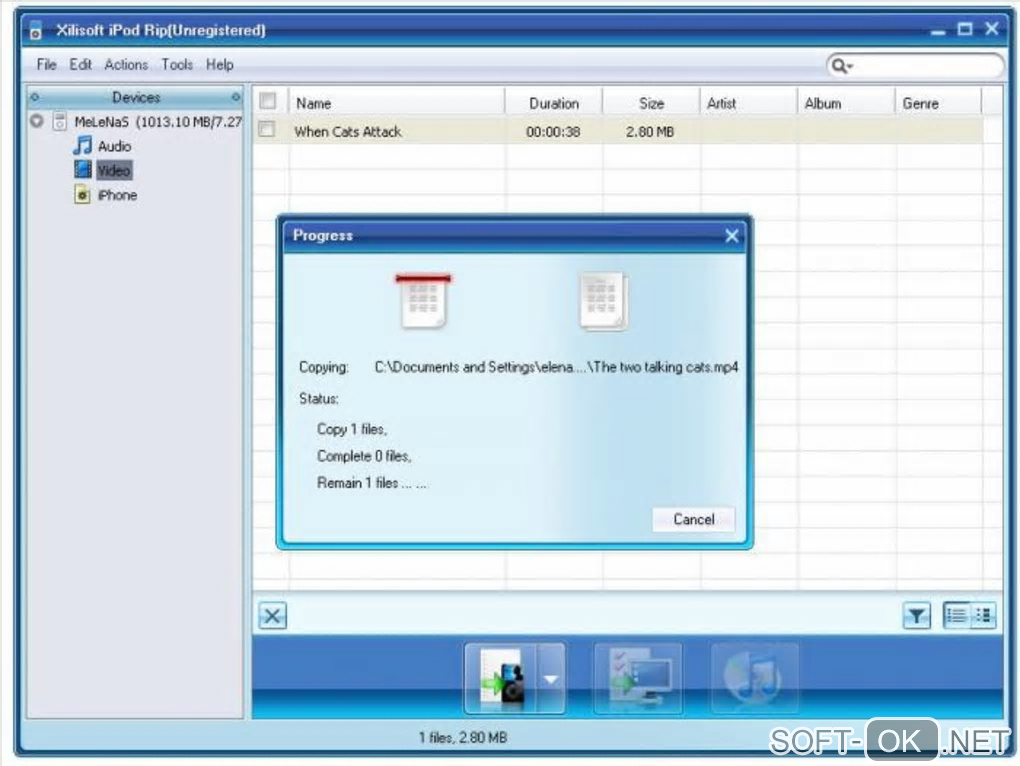Switch to the detailed list view icon
This screenshot has width=1020, height=766.
tap(956, 615)
